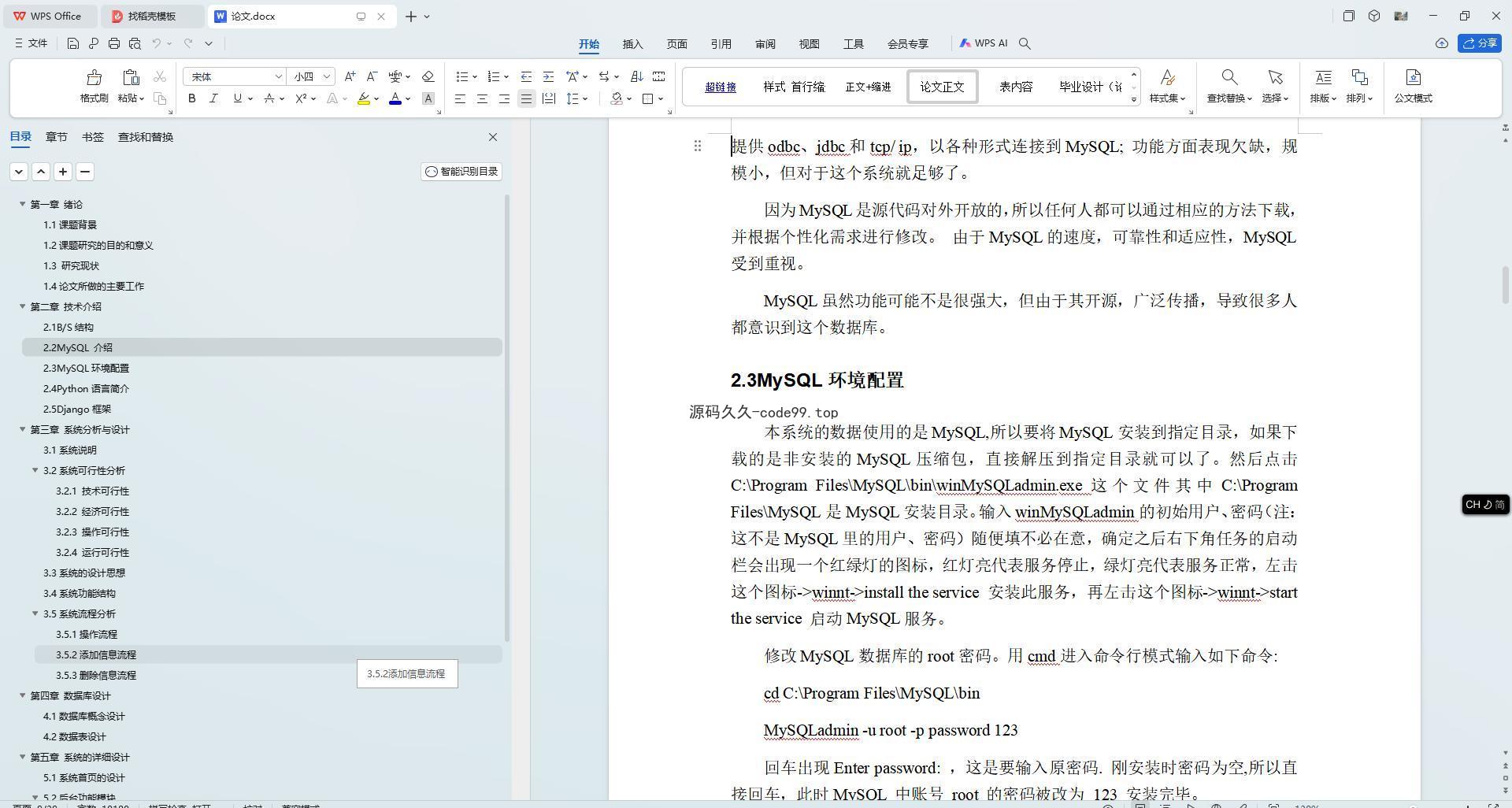The width and height of the screenshot is (1512, 808).
Task: Click the Layout (排版) icon
Action: [x=1323, y=77]
